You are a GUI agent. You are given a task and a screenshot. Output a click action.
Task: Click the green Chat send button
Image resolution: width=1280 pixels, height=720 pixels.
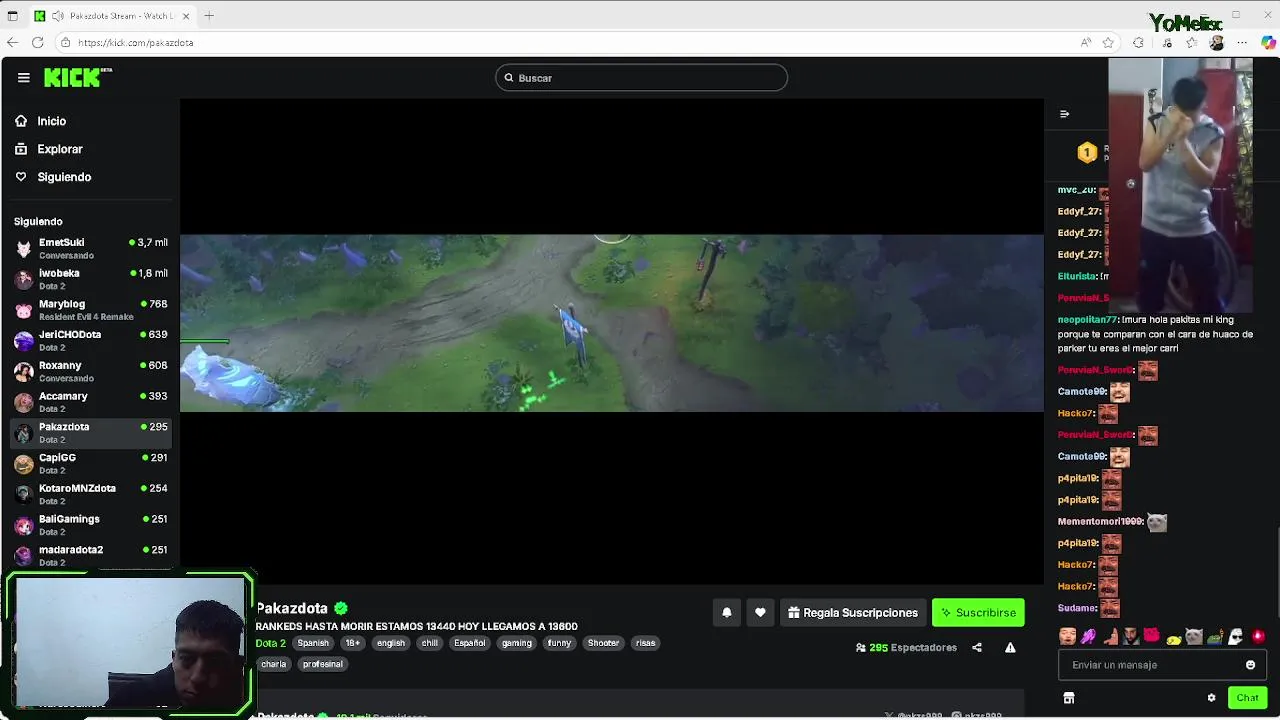(x=1247, y=698)
